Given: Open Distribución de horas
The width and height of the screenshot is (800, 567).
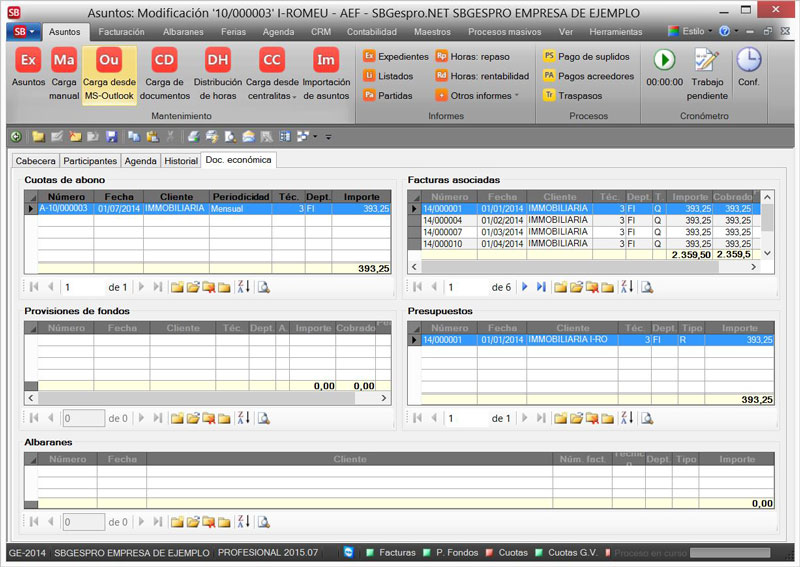Looking at the screenshot, I should pyautogui.click(x=217, y=61).
